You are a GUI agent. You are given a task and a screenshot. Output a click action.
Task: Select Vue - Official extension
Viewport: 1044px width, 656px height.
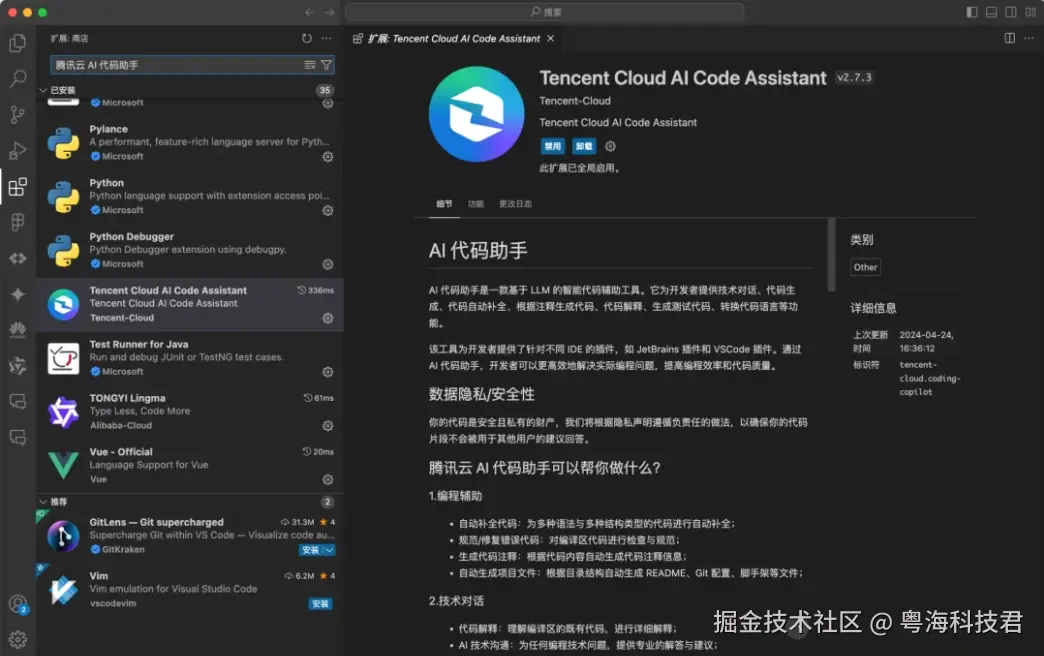click(190, 466)
